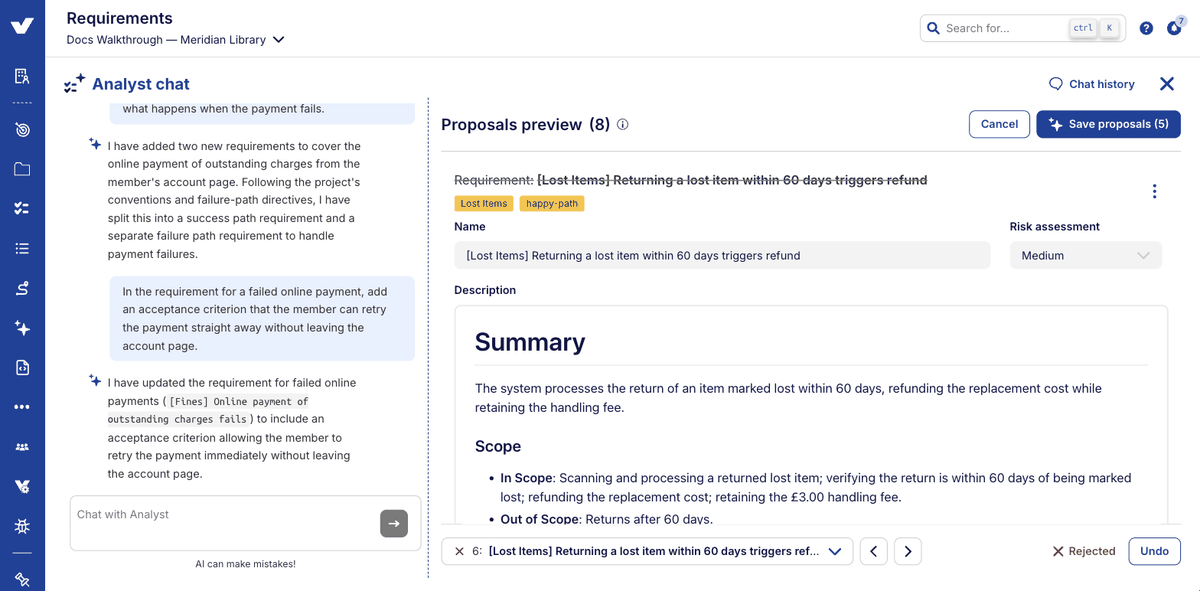The width and height of the screenshot is (1200, 591).
Task: Click the Search for... field
Action: 1022,28
